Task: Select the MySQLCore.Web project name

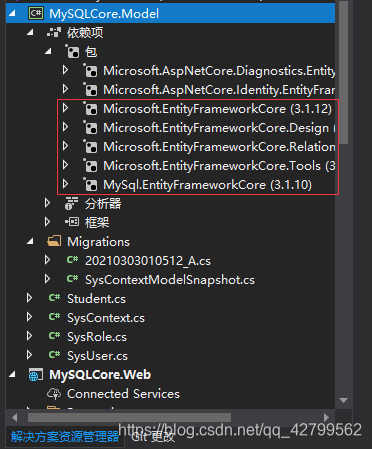Action: click(100, 375)
